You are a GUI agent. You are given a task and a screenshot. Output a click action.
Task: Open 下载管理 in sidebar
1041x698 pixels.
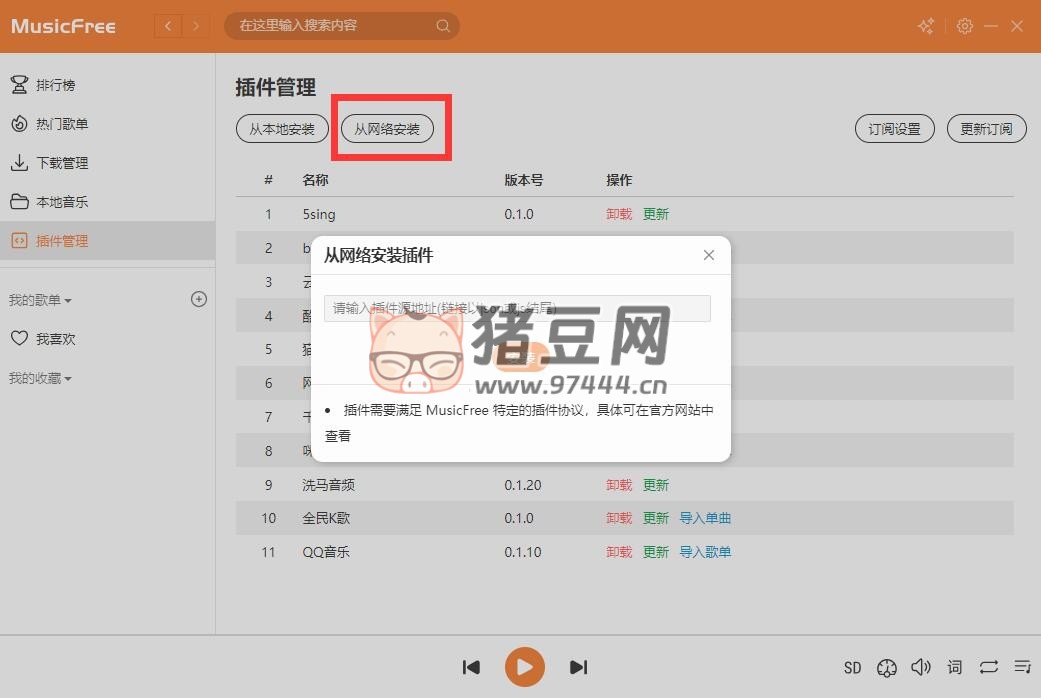pos(108,163)
